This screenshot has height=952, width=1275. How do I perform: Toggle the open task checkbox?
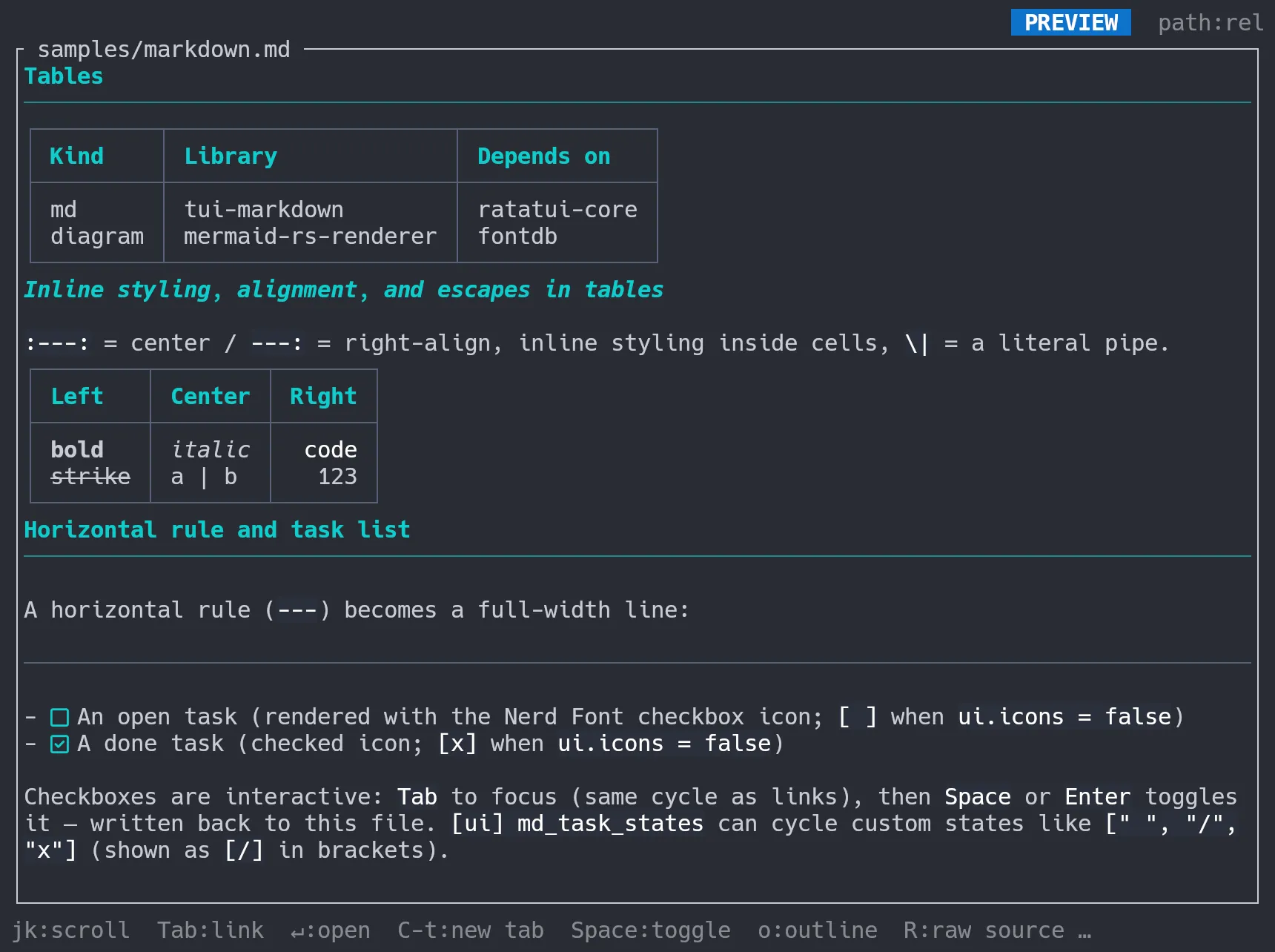[59, 717]
